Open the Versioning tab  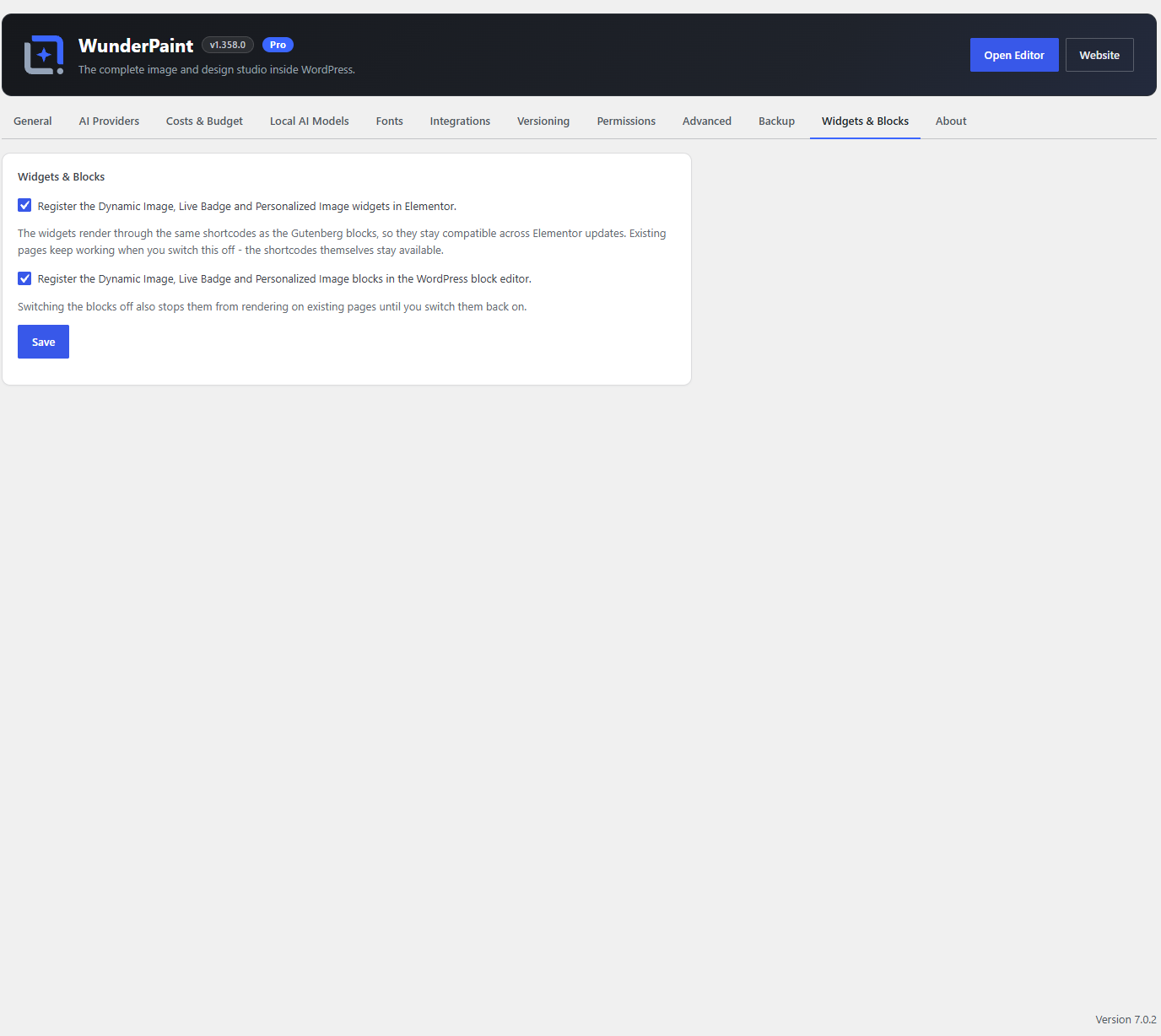tap(543, 121)
